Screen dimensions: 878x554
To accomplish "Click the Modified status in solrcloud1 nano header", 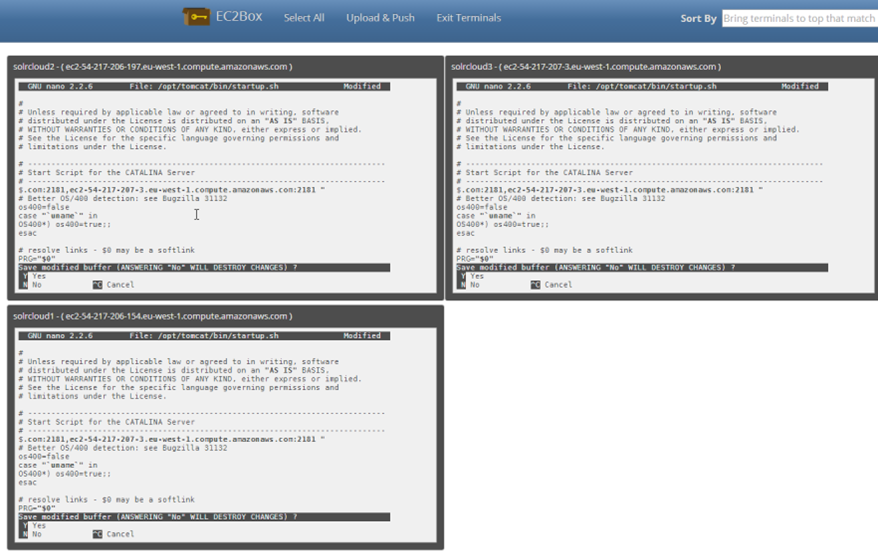I will click(x=362, y=336).
